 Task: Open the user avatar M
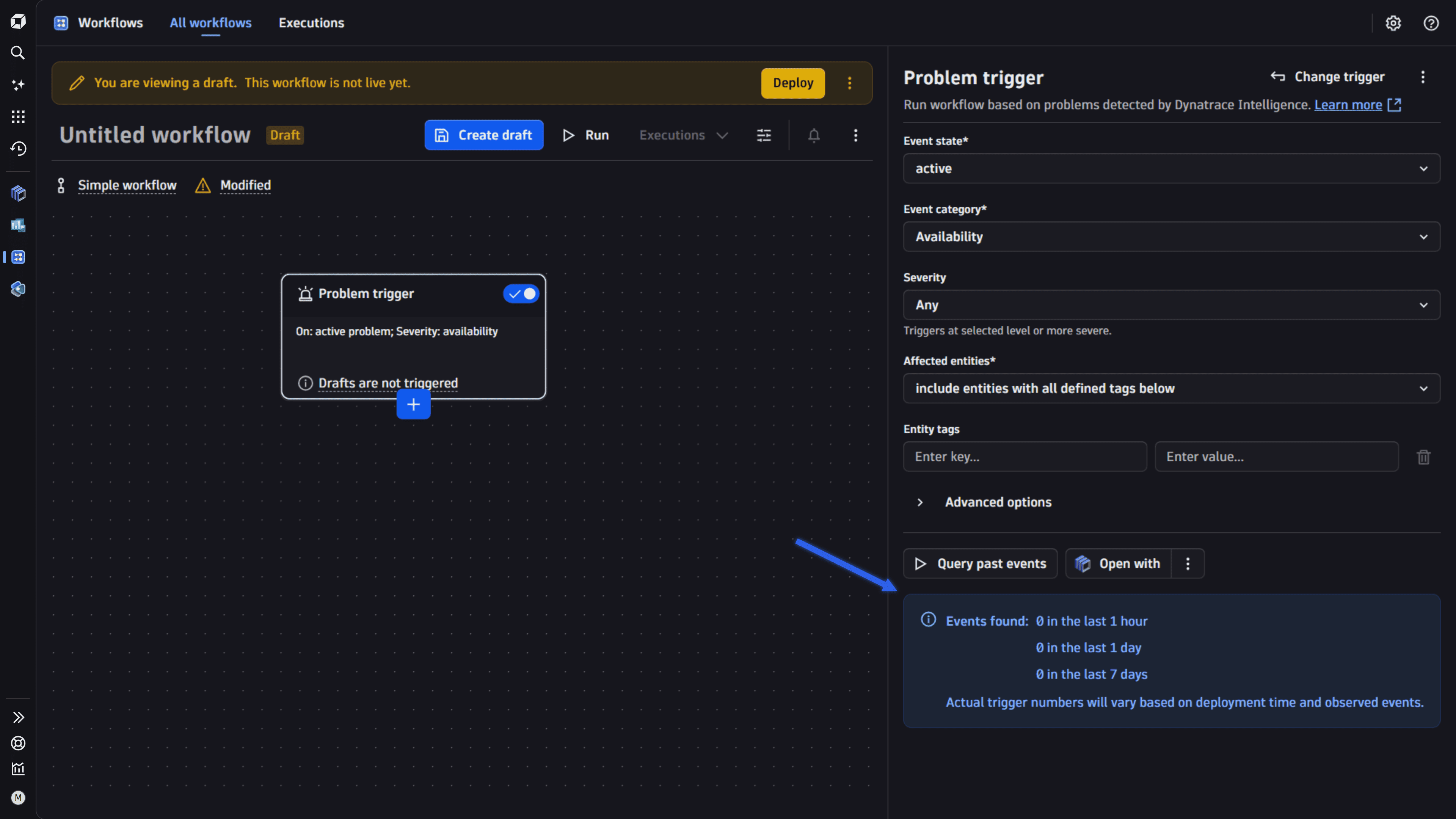pos(18,797)
